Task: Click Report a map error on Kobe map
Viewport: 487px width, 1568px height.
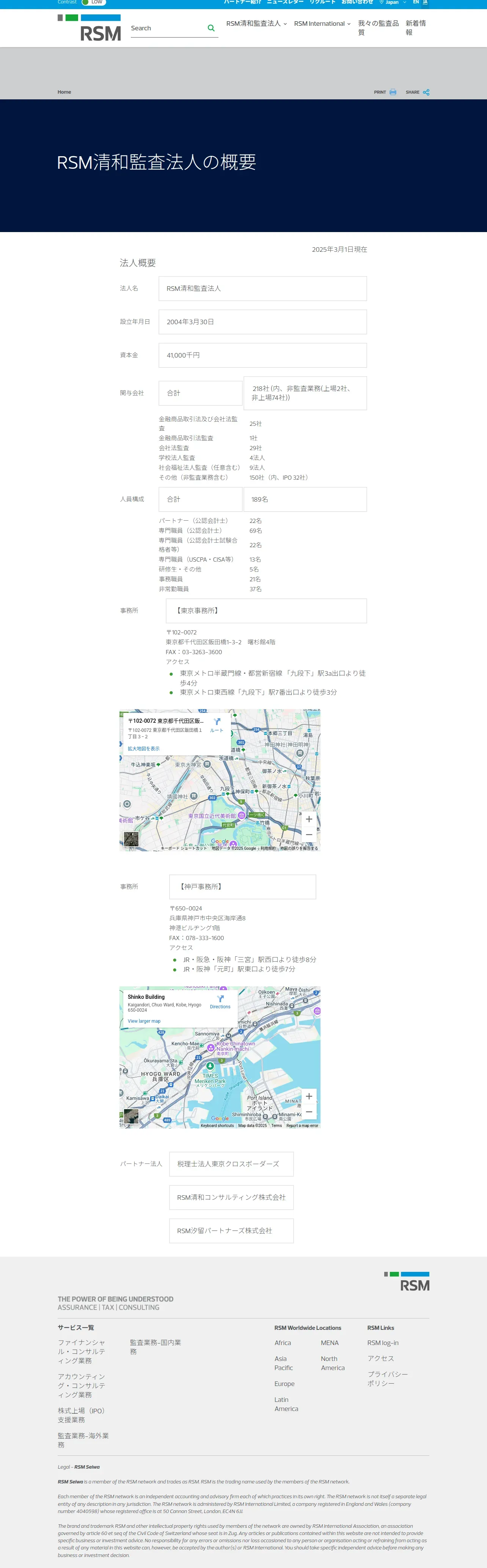Action: [x=302, y=1125]
